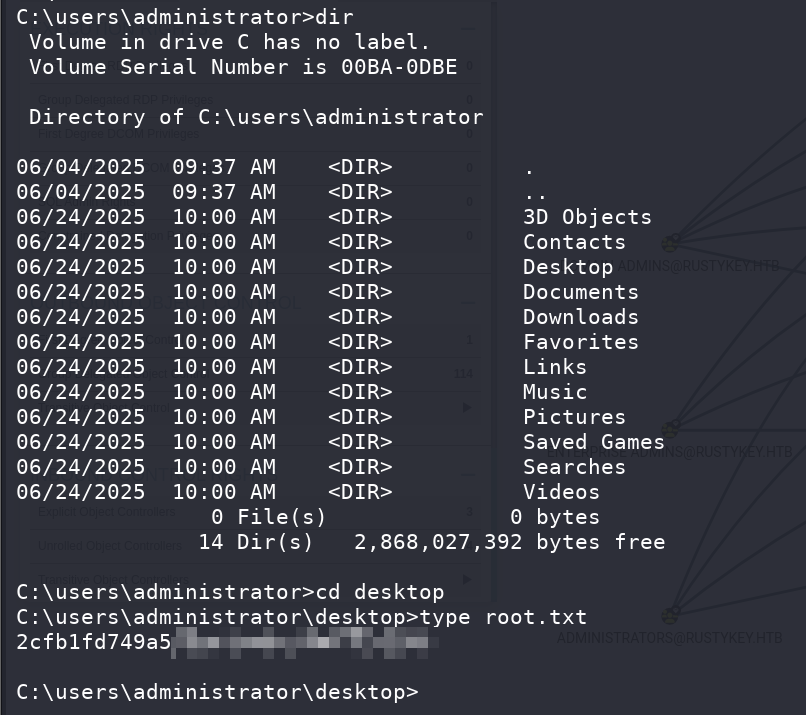Screen dimensions: 806x715
Task: Click the ADMINISTRATORS@RUSTYKEY.HTB node label
Action: click(x=669, y=638)
